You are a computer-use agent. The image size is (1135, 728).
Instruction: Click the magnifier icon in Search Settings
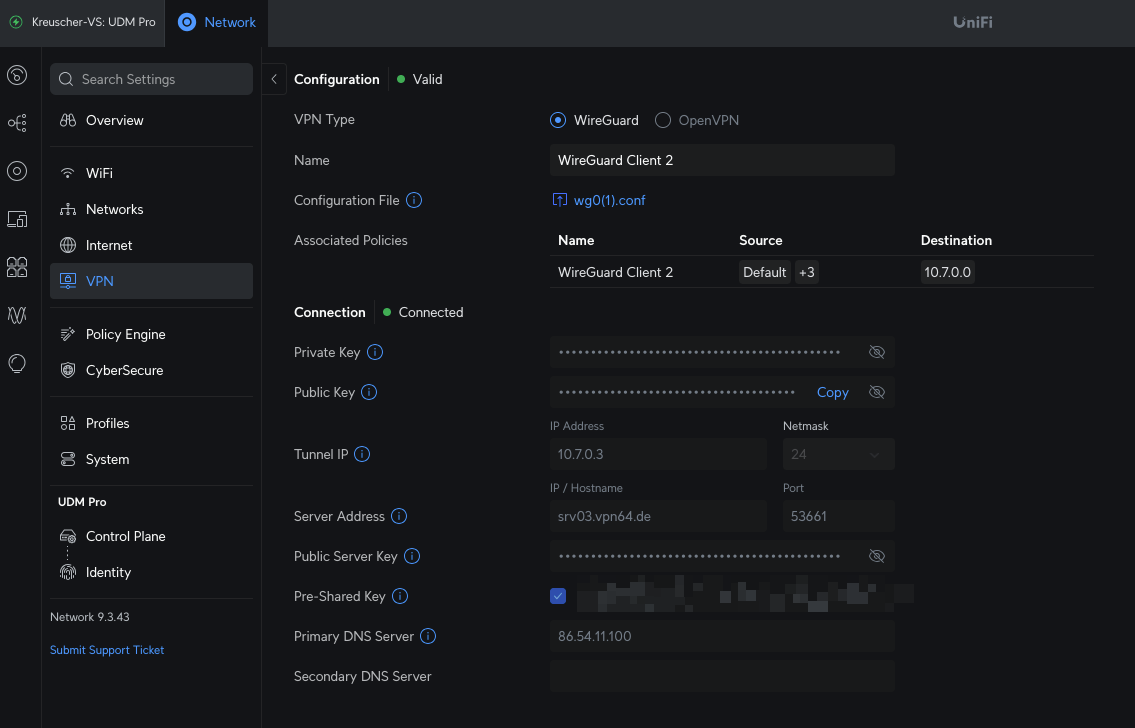tap(66, 79)
